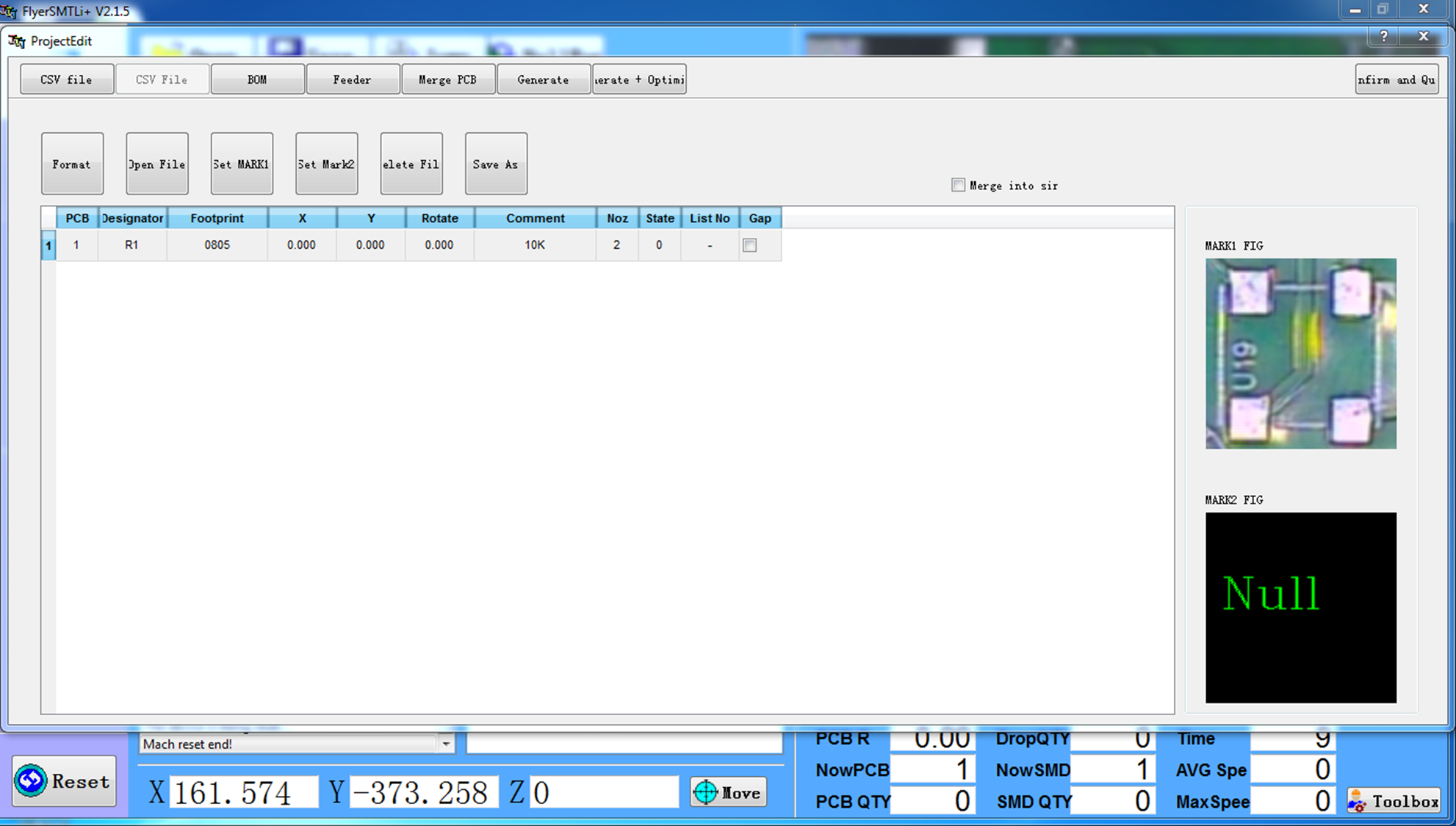This screenshot has width=1456, height=826.
Task: Click Confirm and Quit button
Action: click(x=1396, y=79)
